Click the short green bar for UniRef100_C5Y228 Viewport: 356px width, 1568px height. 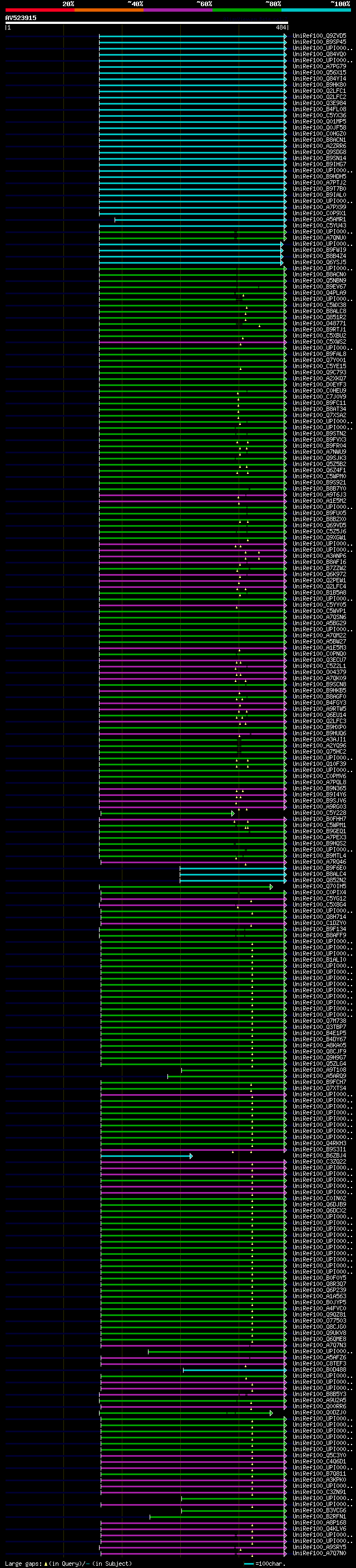pyautogui.click(x=167, y=813)
